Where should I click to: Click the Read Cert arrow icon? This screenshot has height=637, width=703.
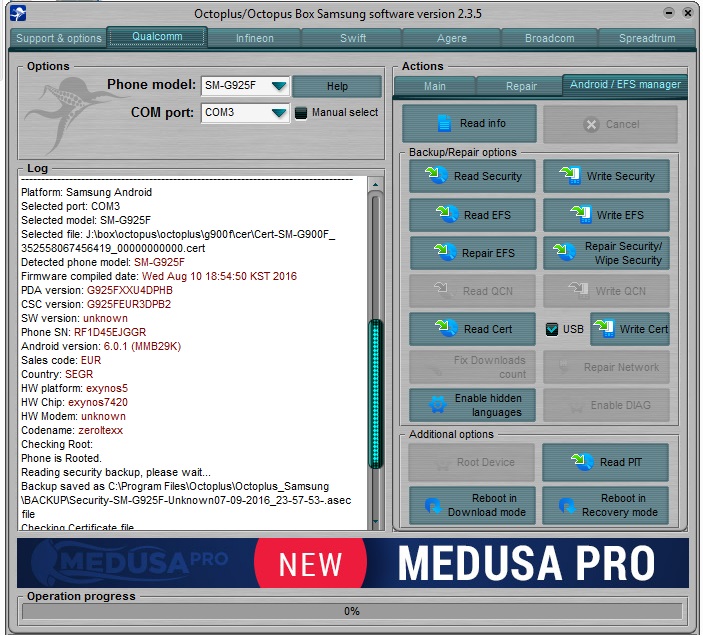(x=447, y=328)
